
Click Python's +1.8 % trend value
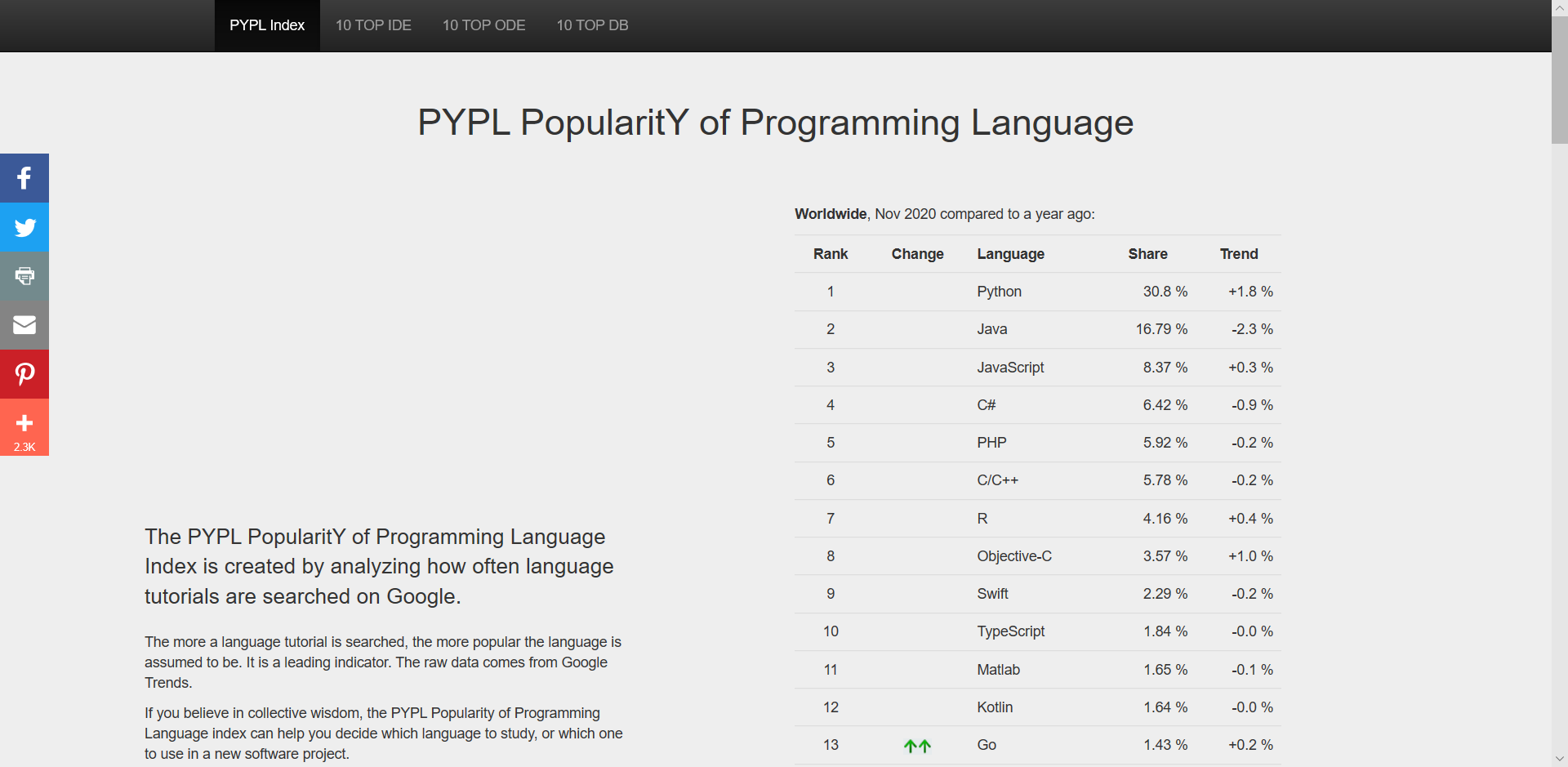coord(1250,292)
